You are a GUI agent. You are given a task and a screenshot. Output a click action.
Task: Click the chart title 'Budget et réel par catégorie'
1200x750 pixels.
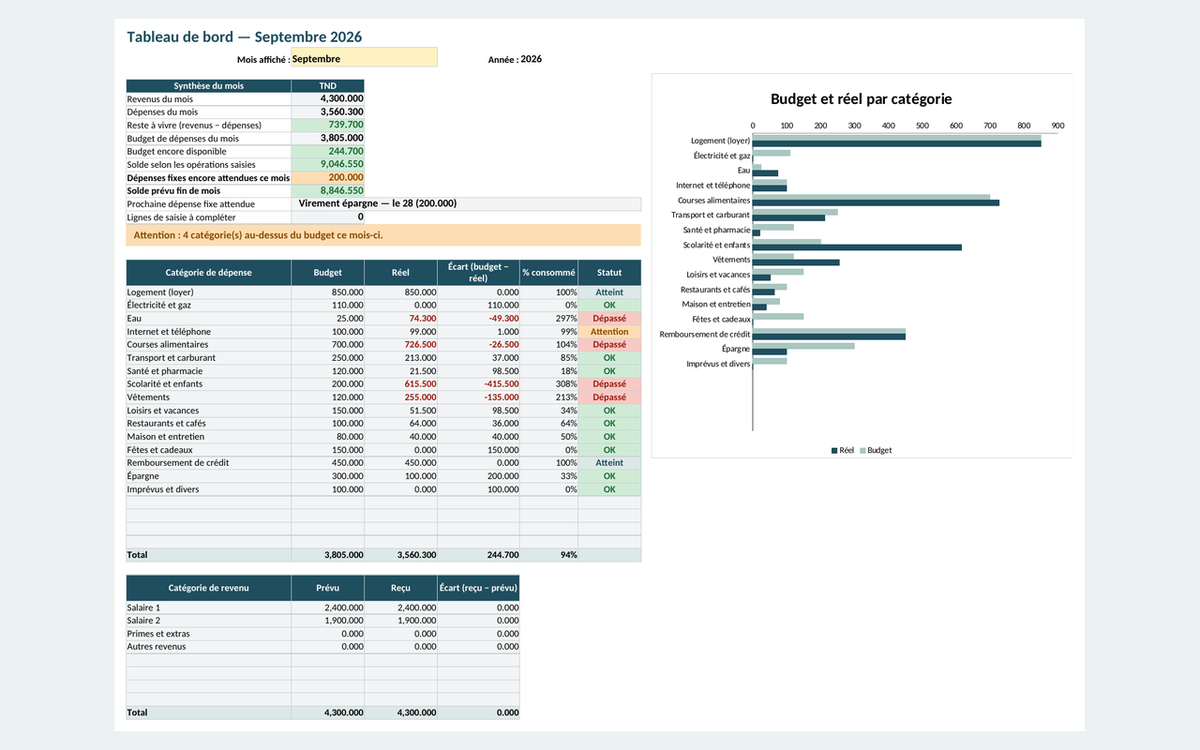[x=861, y=99]
